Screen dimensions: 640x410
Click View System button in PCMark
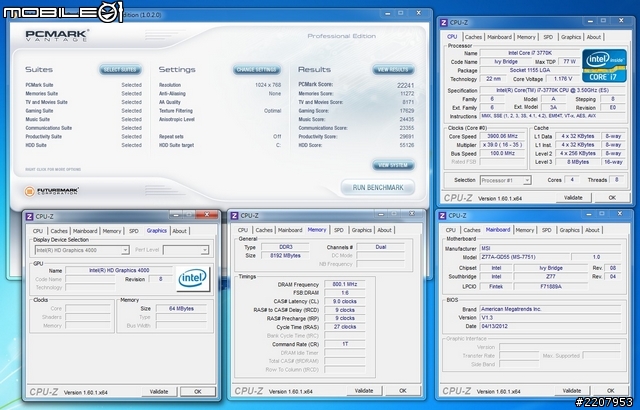click(393, 165)
